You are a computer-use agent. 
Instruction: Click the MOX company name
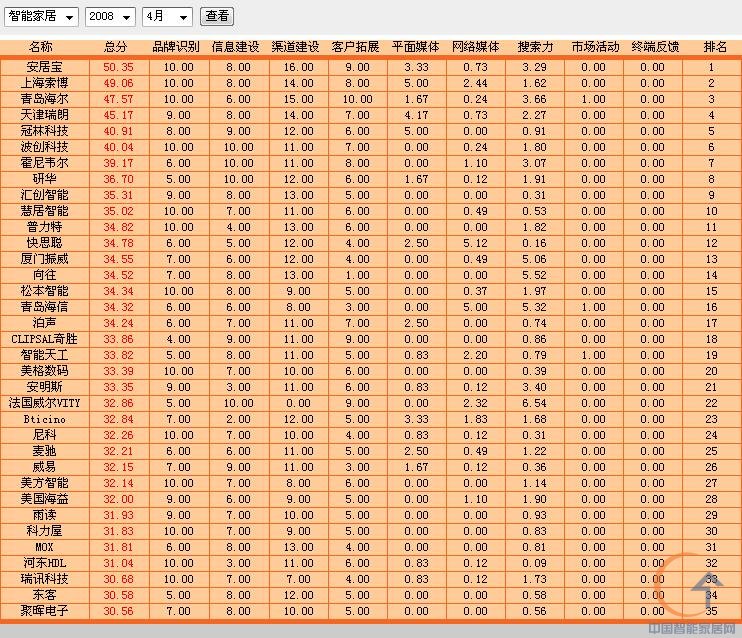(x=44, y=547)
